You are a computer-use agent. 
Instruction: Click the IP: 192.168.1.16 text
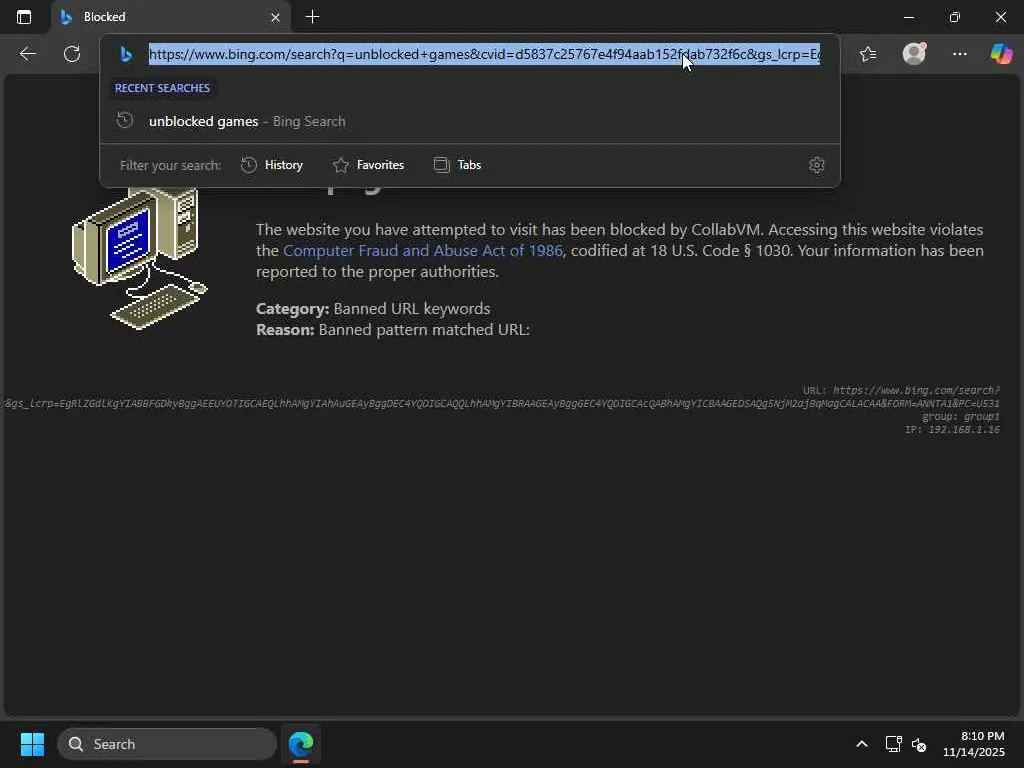(x=952, y=430)
